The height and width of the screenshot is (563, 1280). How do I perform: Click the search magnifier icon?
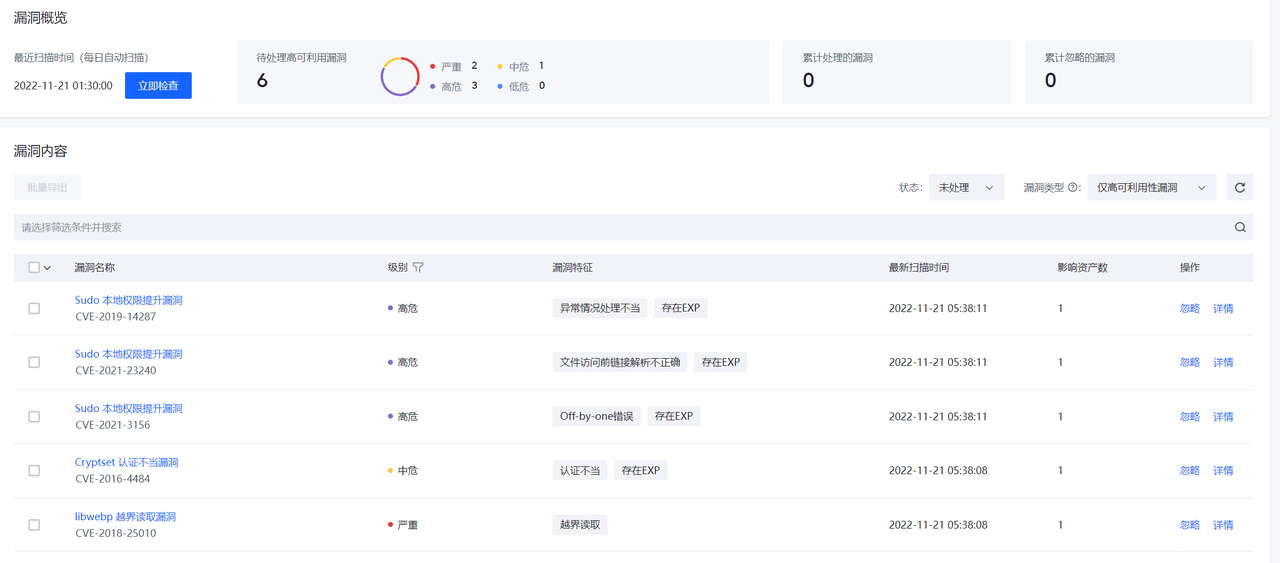1240,227
